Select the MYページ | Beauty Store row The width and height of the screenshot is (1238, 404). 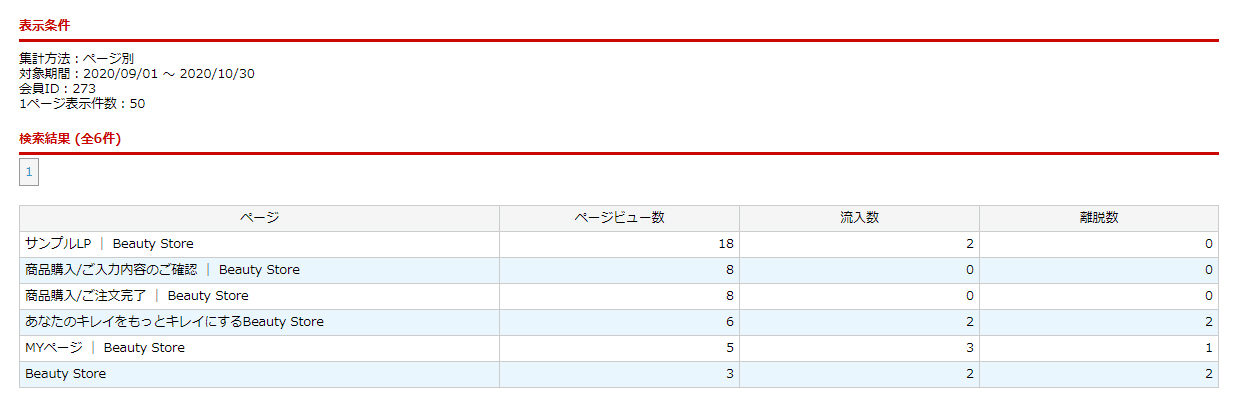coord(105,348)
